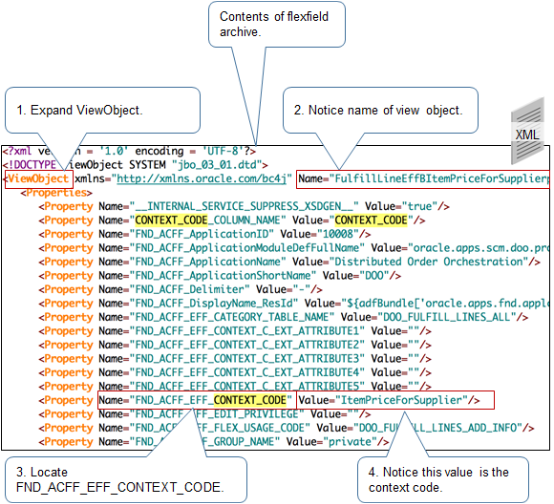554x504 pixels.
Task: Click the "DOO_FULFILL_LINES_ADD_INFO" value
Action: (x=438, y=428)
